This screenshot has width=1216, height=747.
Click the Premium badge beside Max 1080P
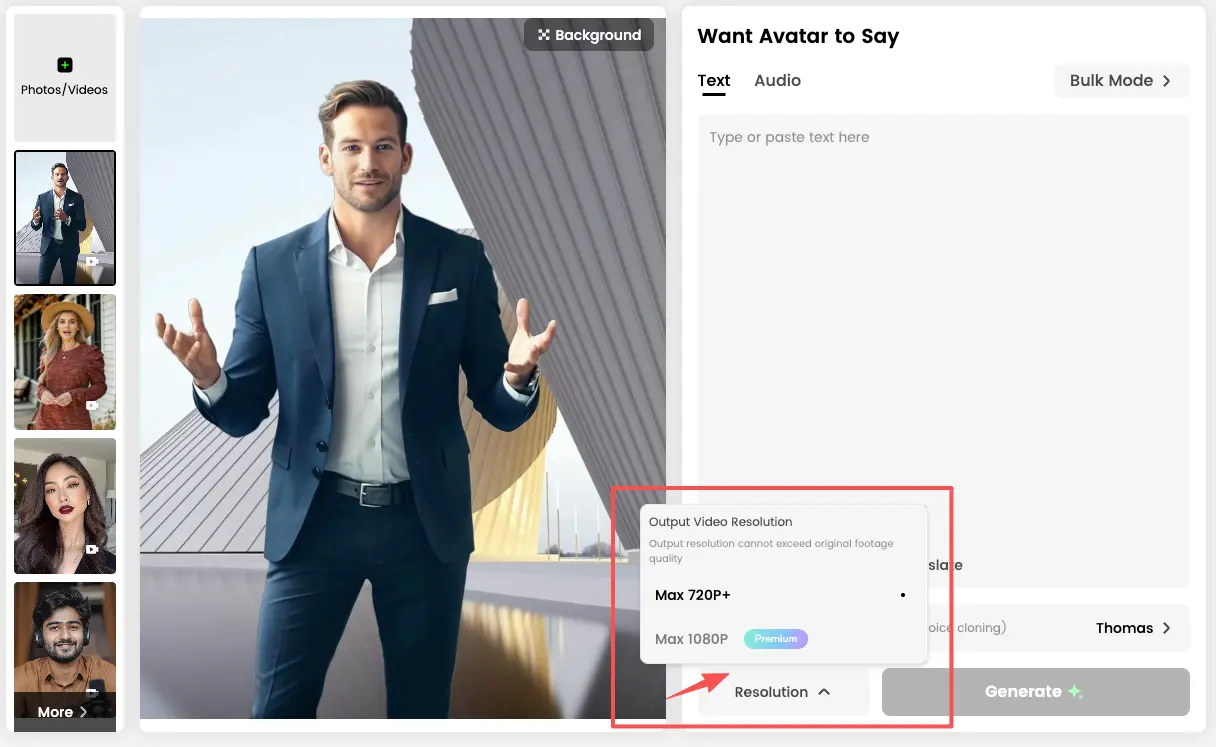tap(776, 639)
